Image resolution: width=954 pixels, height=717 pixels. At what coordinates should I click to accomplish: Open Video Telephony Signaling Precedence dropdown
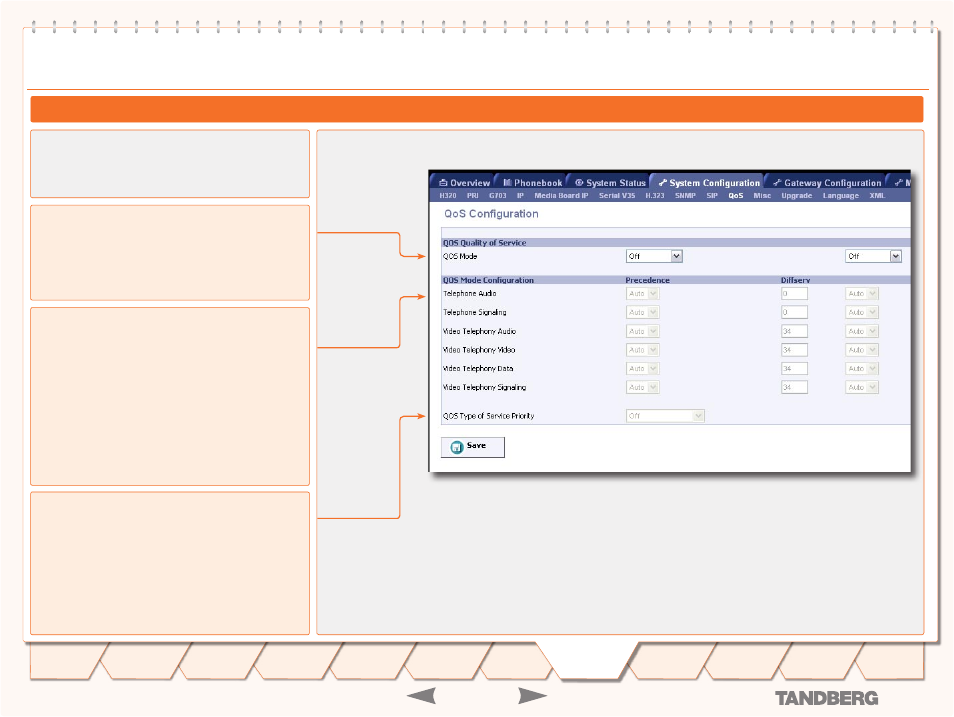642,387
